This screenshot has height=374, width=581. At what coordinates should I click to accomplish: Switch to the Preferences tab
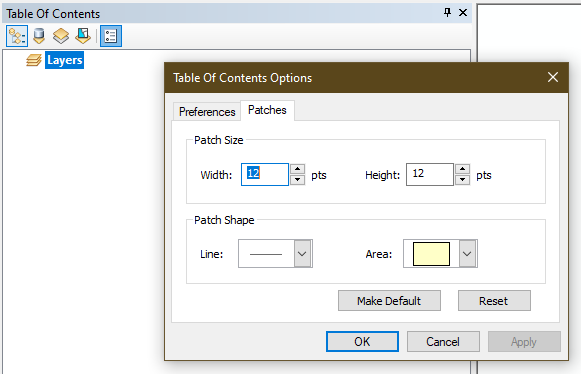click(x=207, y=112)
